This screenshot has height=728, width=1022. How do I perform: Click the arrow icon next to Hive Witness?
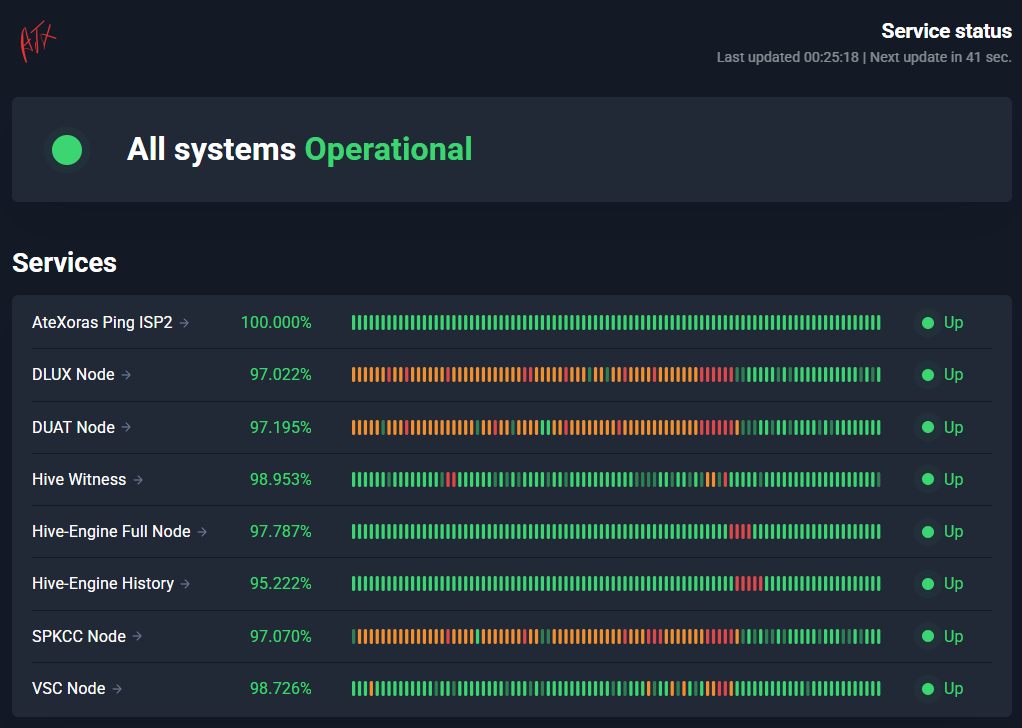(x=138, y=480)
